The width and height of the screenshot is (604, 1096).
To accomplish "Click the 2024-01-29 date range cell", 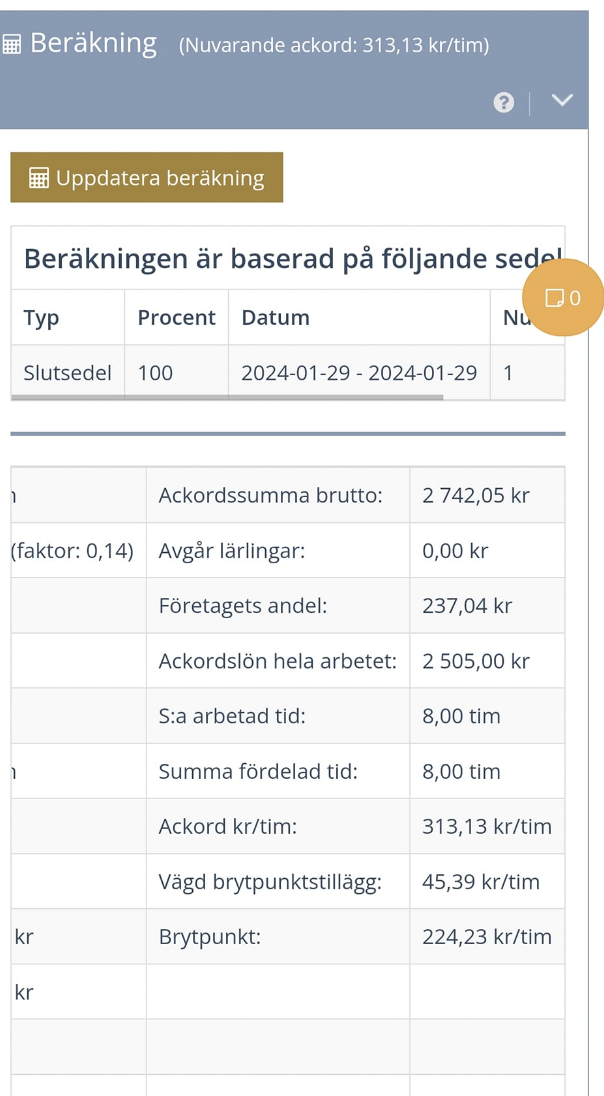I will click(359, 373).
